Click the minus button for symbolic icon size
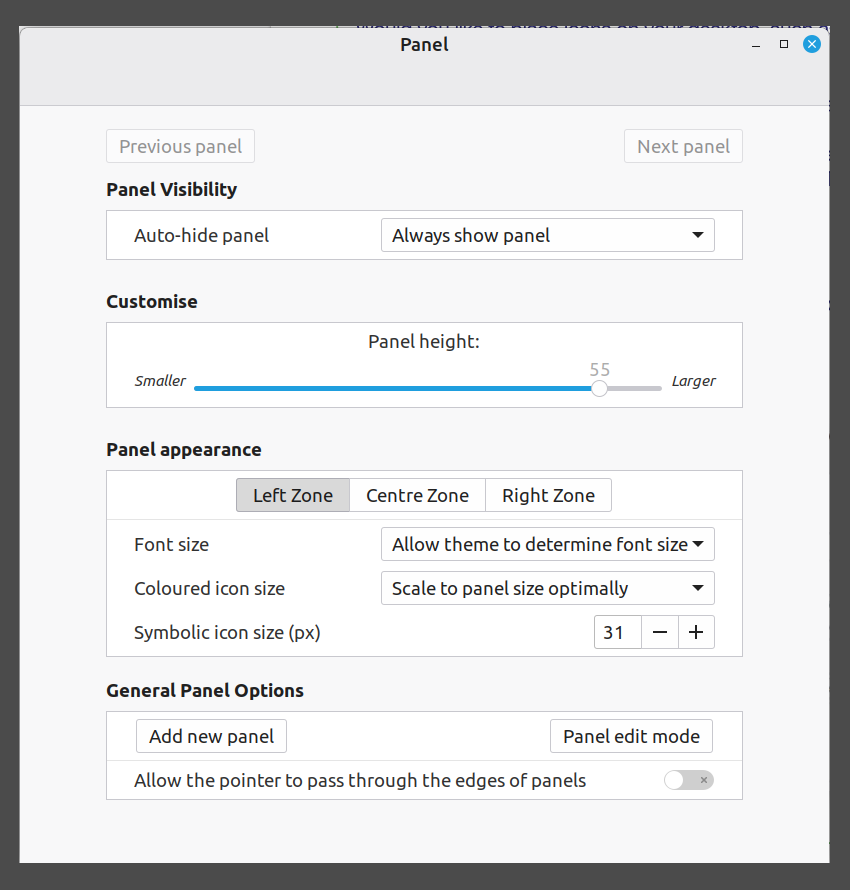850x890 pixels. tap(660, 632)
